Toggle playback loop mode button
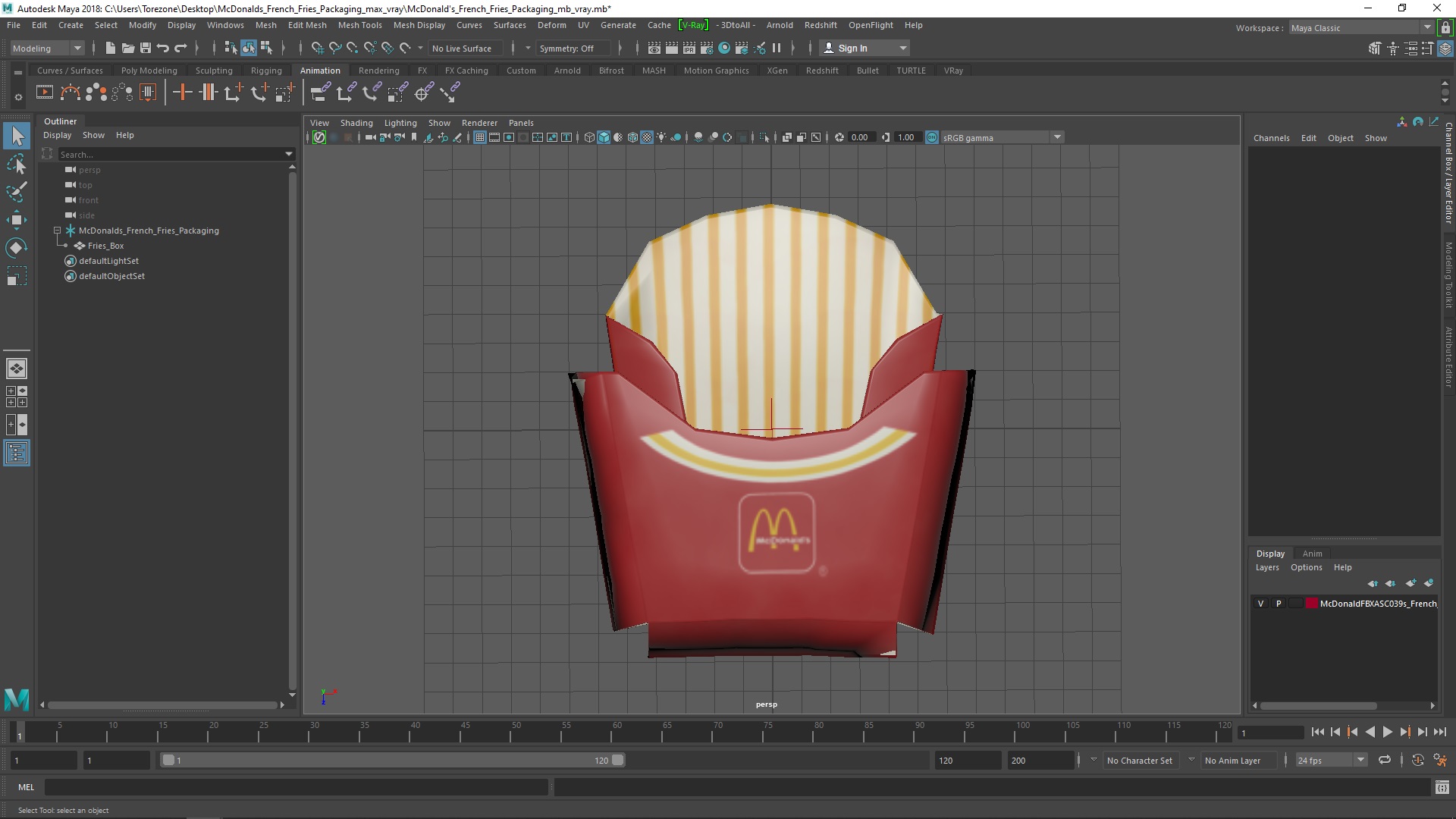Viewport: 1456px width, 819px height. pos(1385,760)
